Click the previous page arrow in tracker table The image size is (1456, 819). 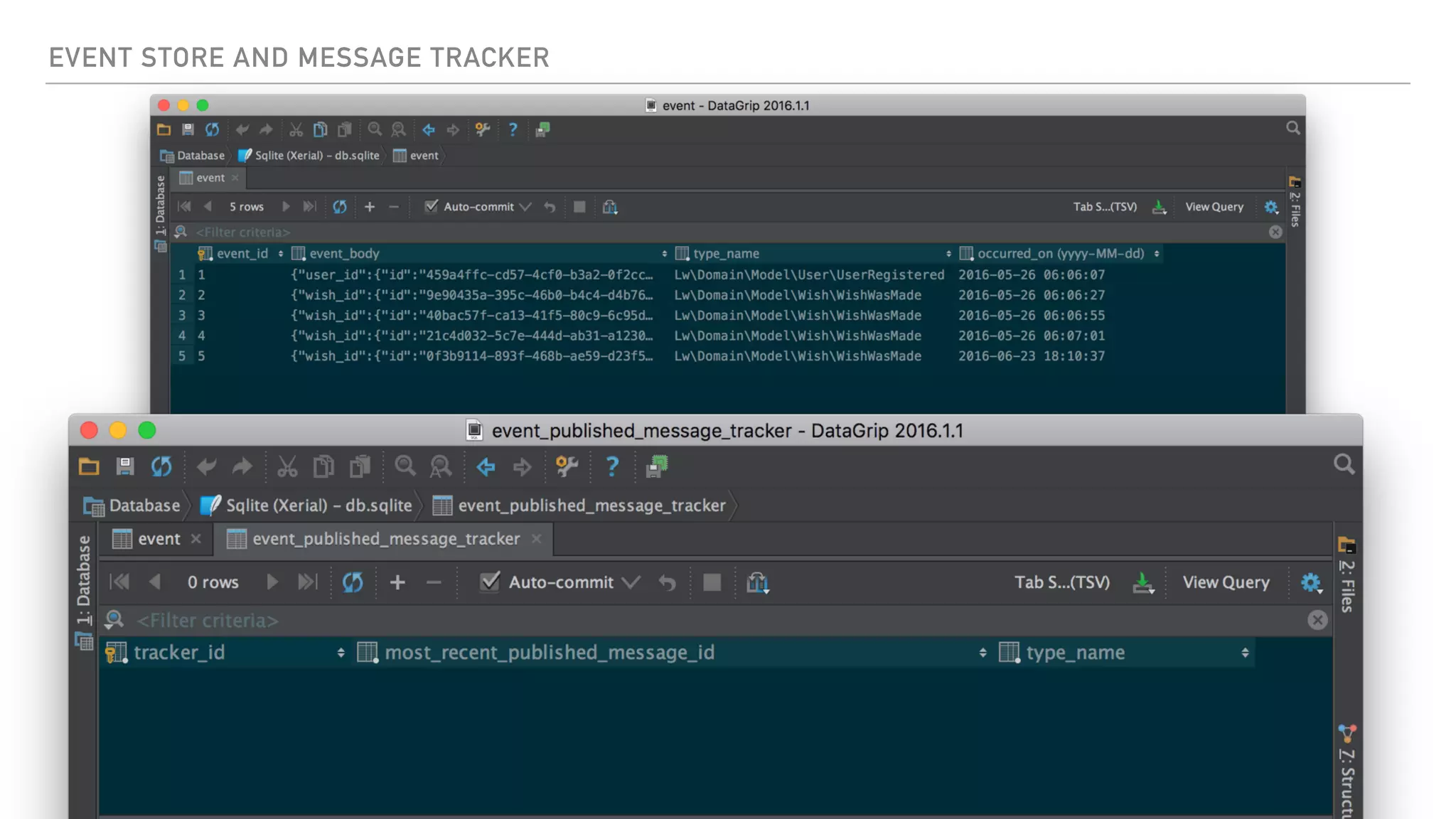[x=155, y=582]
